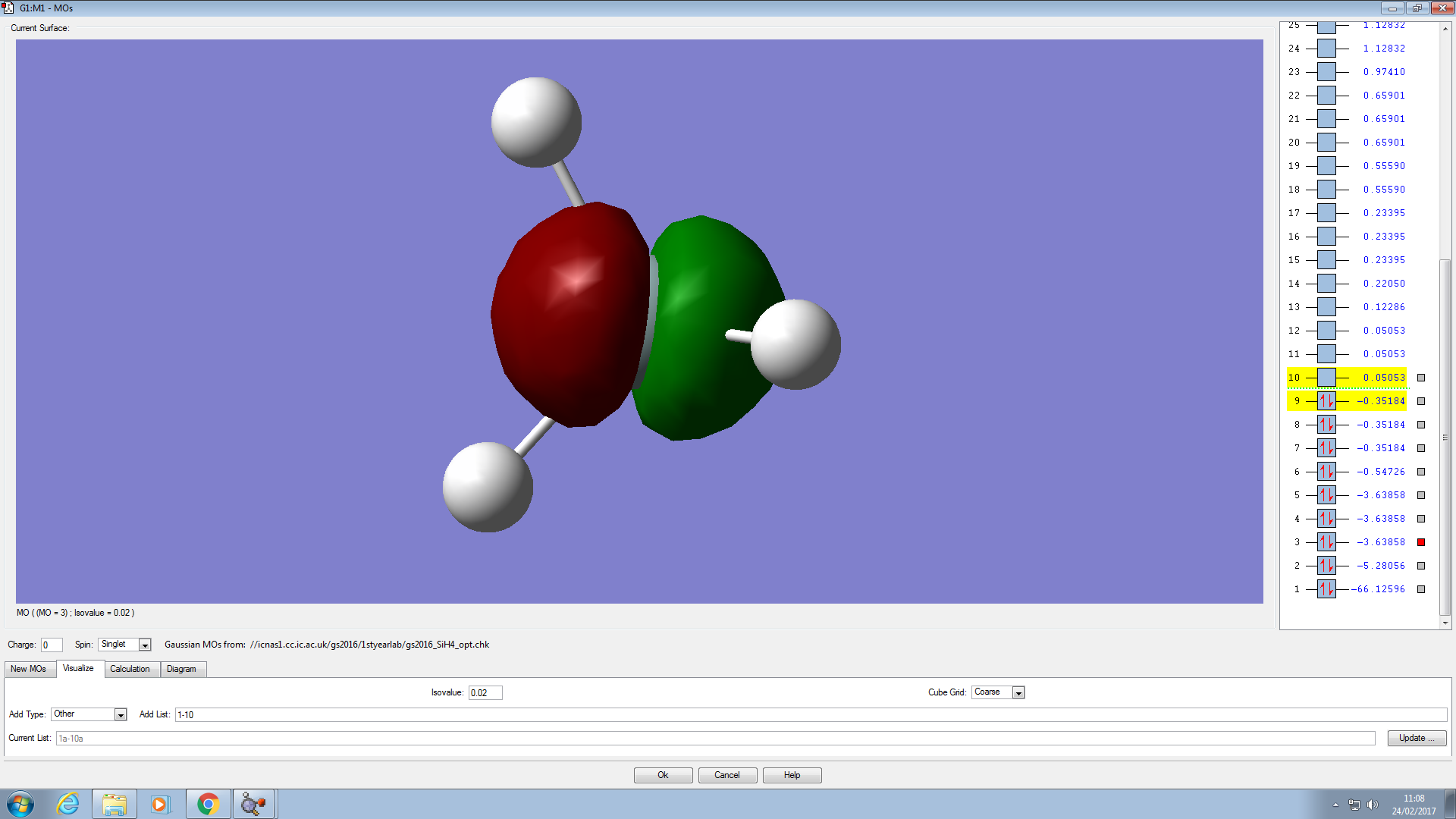This screenshot has height=819, width=1456.
Task: Click the Add List input field
Action: coord(811,714)
